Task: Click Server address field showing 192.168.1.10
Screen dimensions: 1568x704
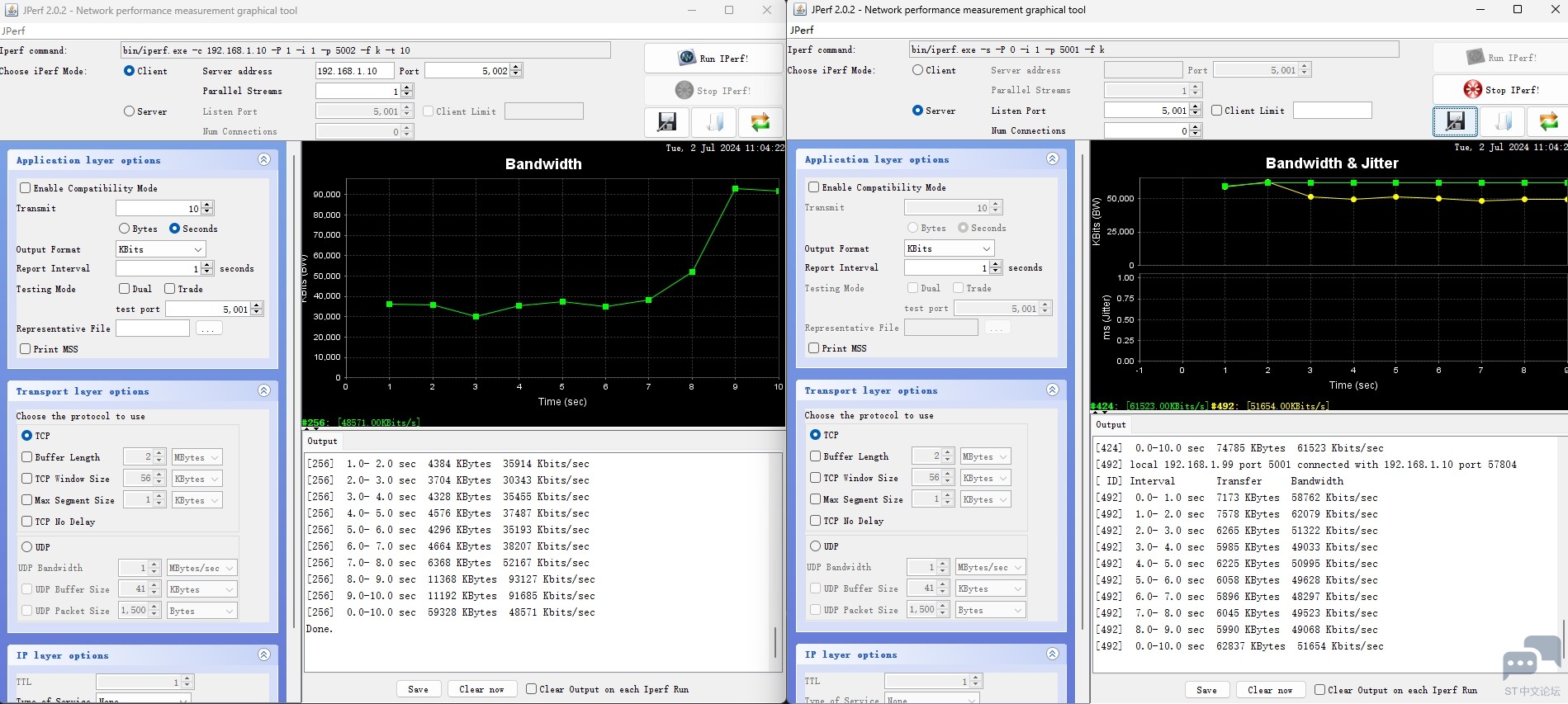Action: coord(354,71)
